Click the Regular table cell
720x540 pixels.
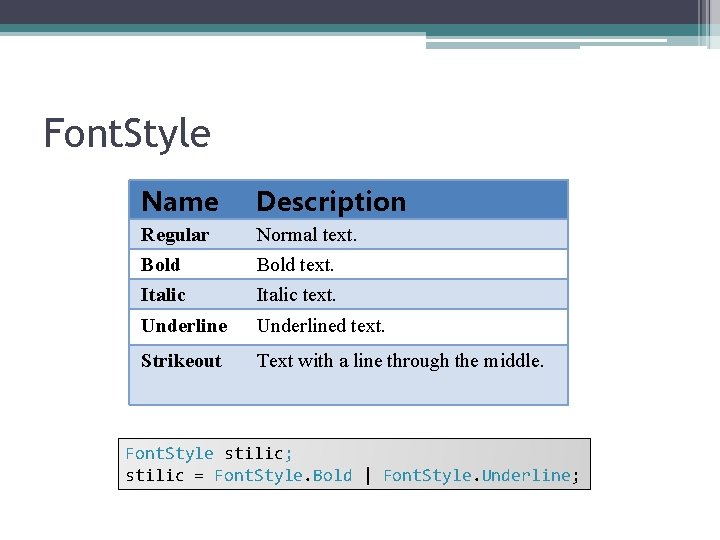[175, 235]
